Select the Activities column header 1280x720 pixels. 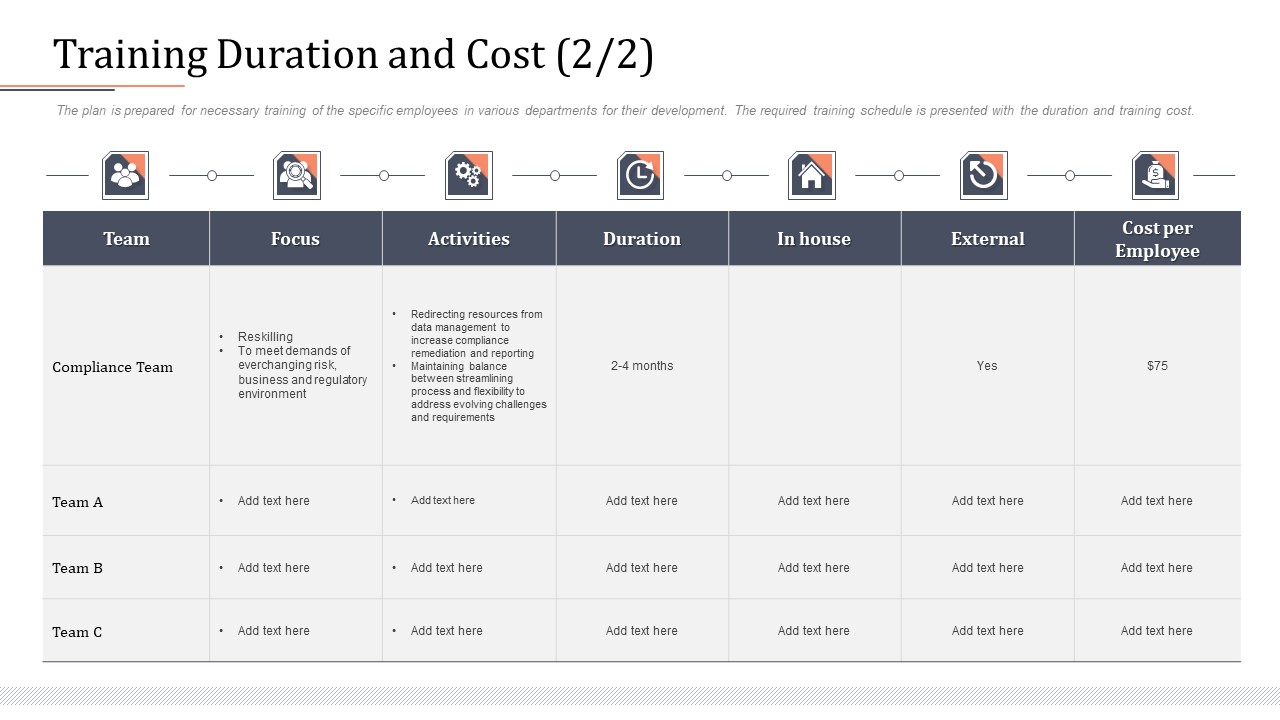[469, 239]
